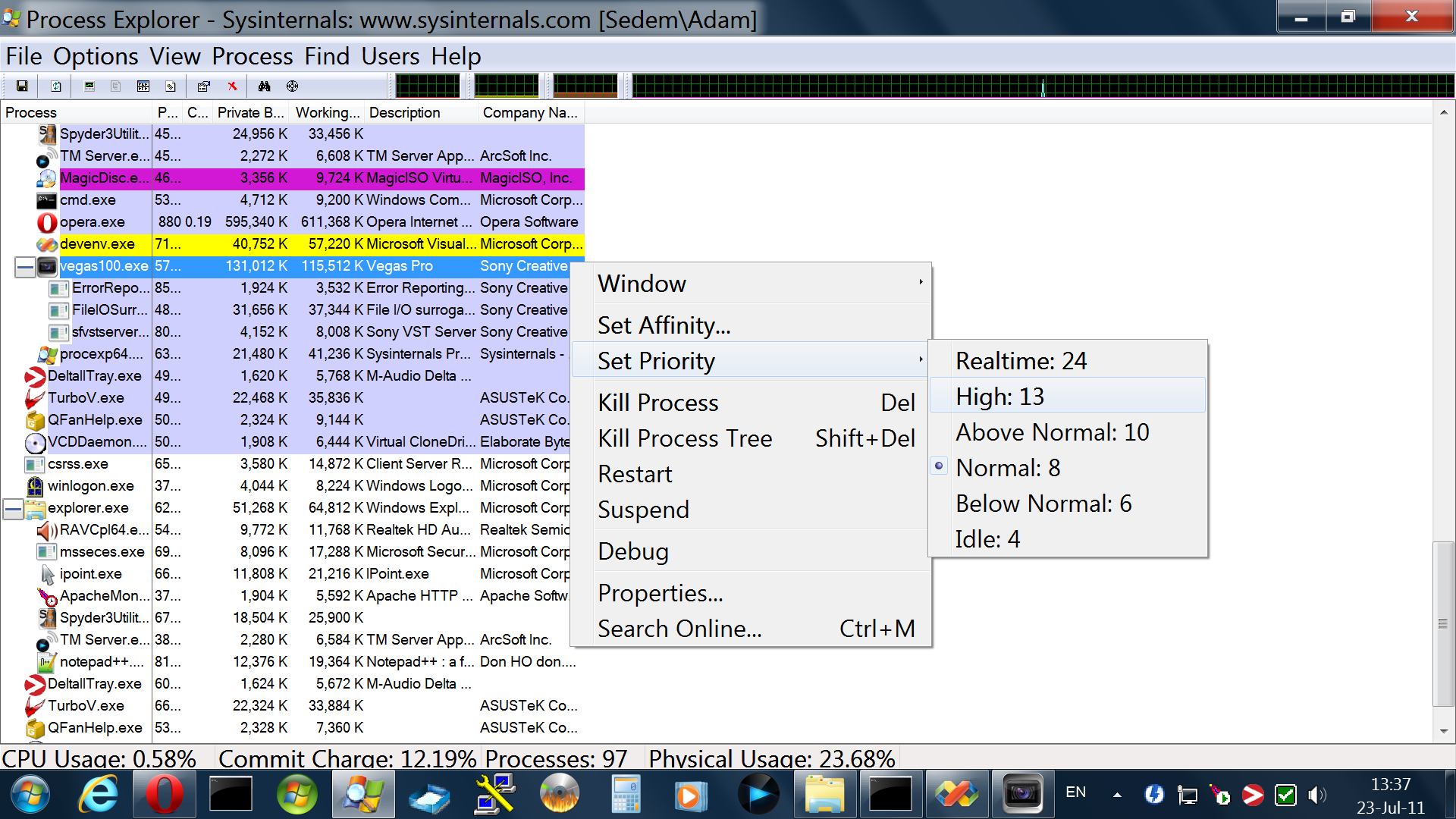Choose High: 13 priority
The width and height of the screenshot is (1456, 819).
pyautogui.click(x=999, y=397)
